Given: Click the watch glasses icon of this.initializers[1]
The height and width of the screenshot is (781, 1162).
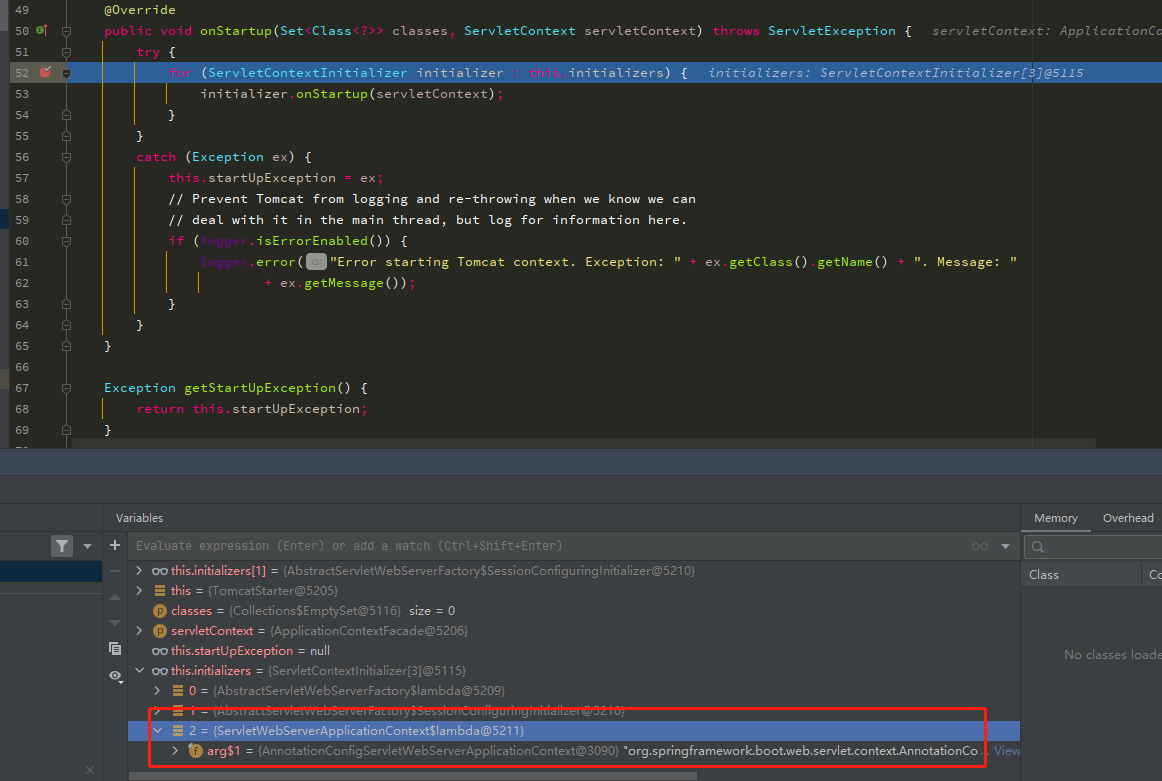Looking at the screenshot, I should (x=159, y=571).
